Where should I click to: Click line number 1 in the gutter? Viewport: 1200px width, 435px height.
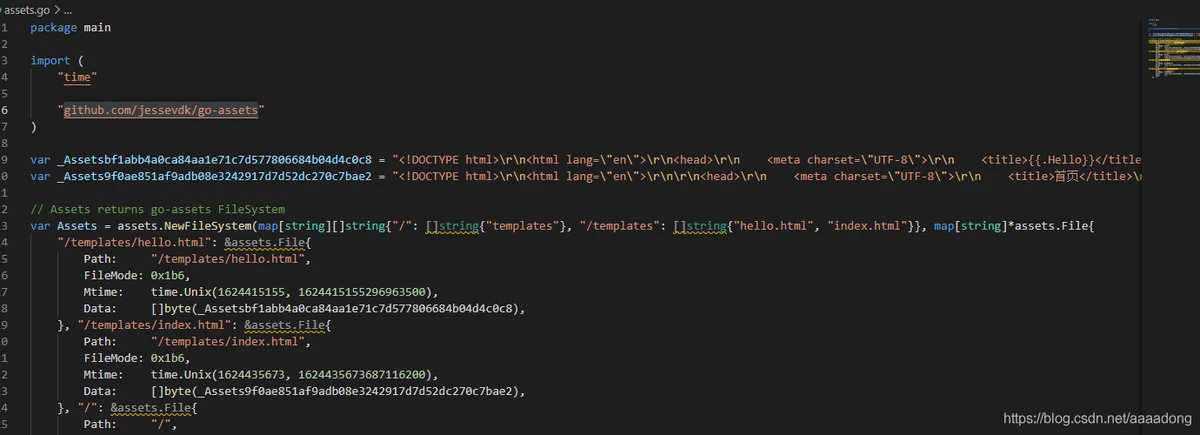click(5, 26)
